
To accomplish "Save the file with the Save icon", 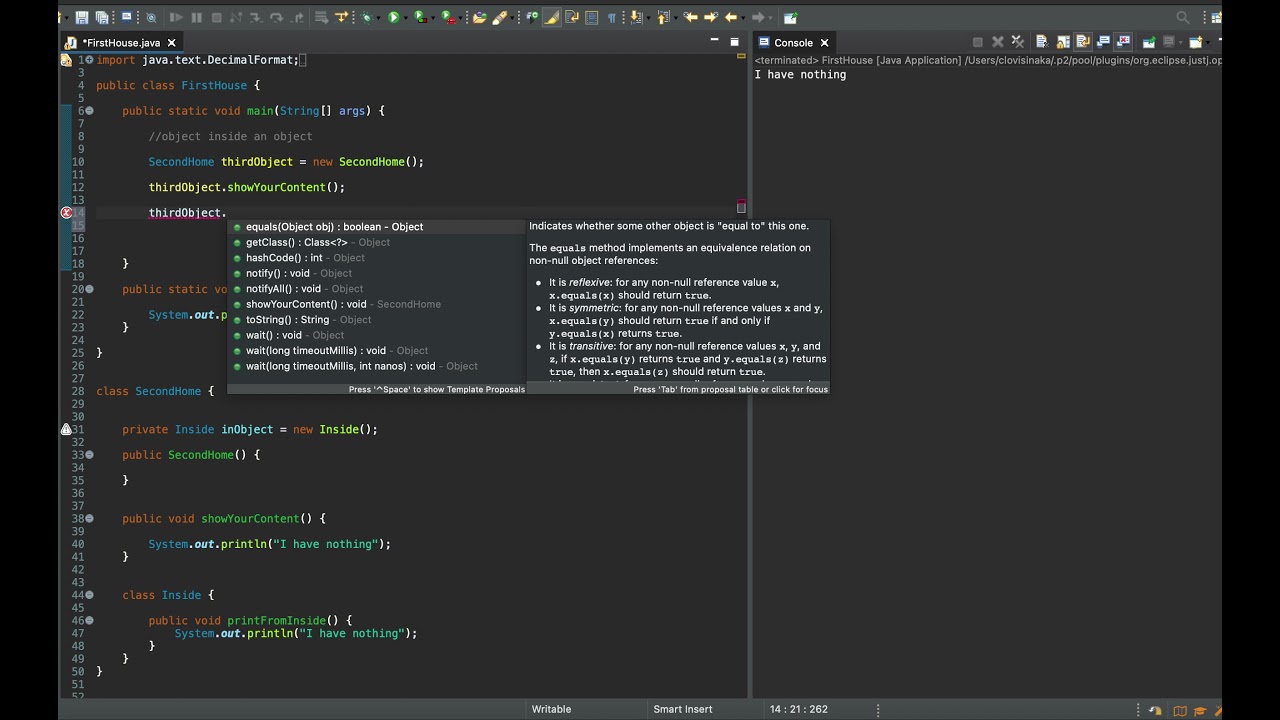I will (x=82, y=17).
